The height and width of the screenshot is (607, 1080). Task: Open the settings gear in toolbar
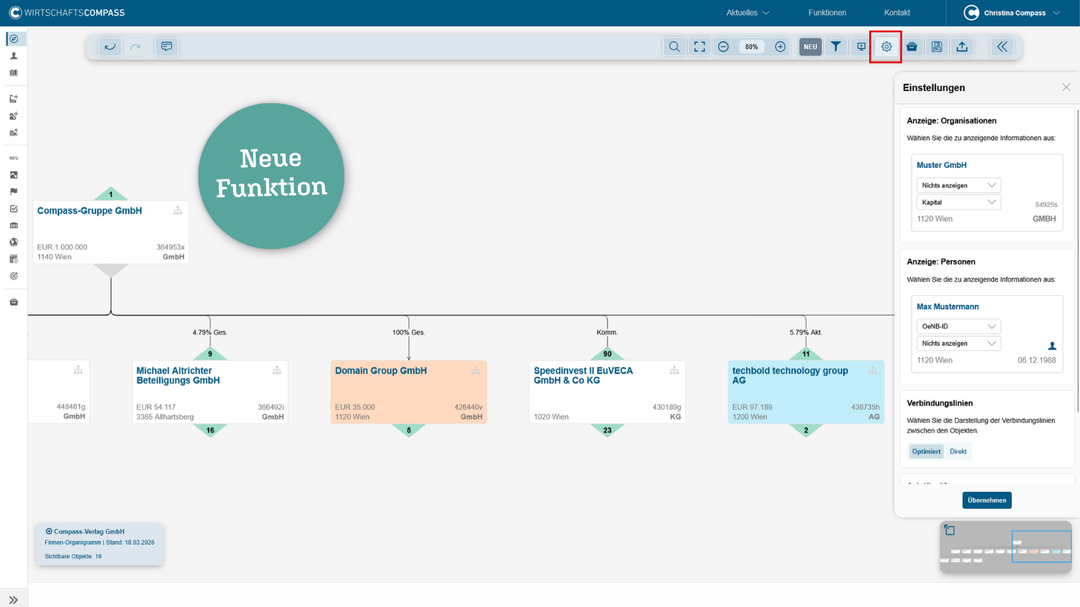[886, 47]
